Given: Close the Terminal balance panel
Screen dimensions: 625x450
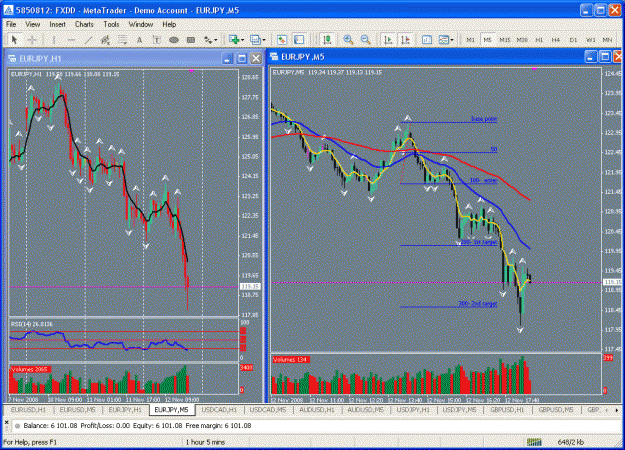Looking at the screenshot, I should (x=6, y=422).
